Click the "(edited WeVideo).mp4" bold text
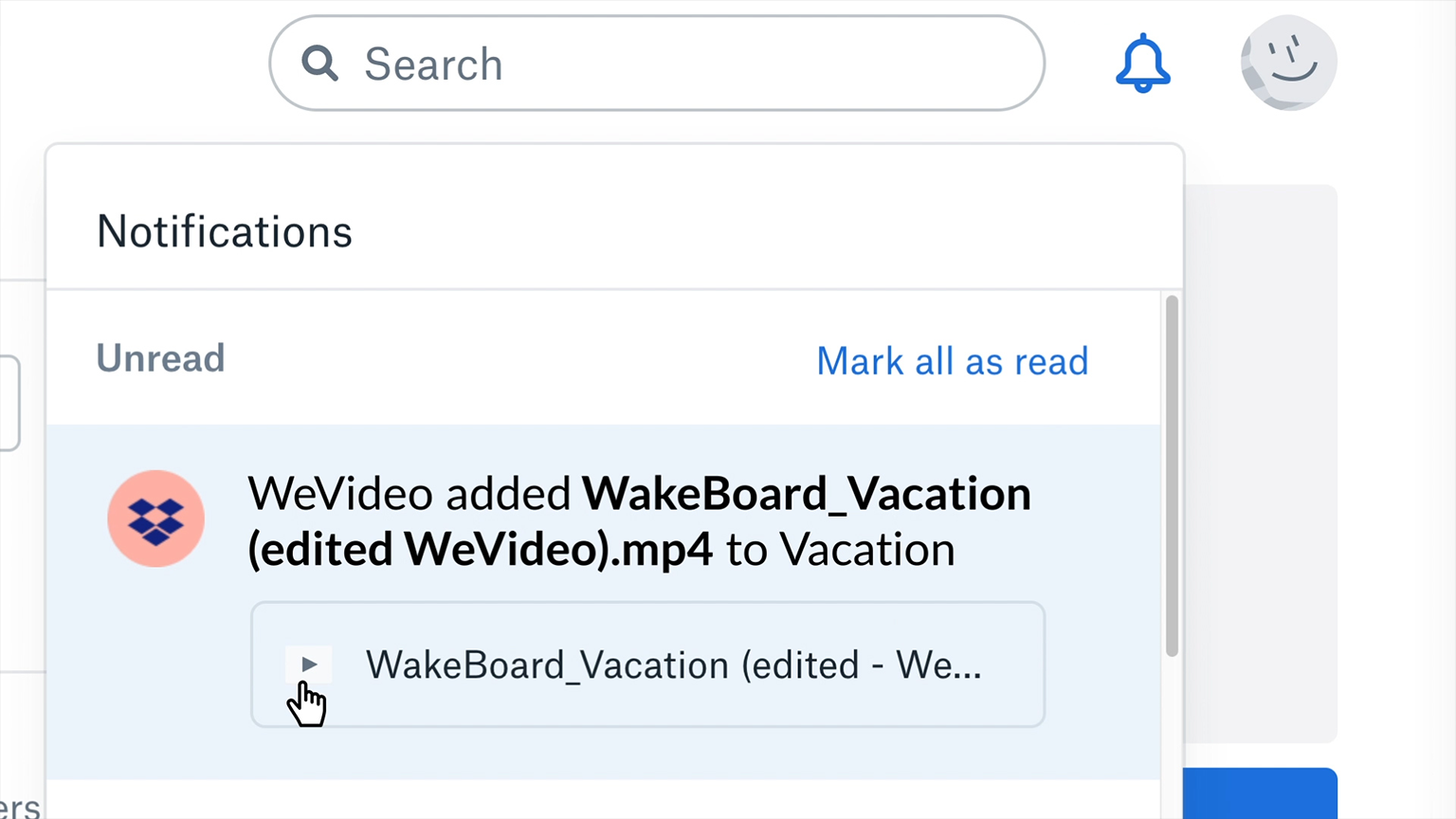The width and height of the screenshot is (1456, 819). click(x=480, y=550)
